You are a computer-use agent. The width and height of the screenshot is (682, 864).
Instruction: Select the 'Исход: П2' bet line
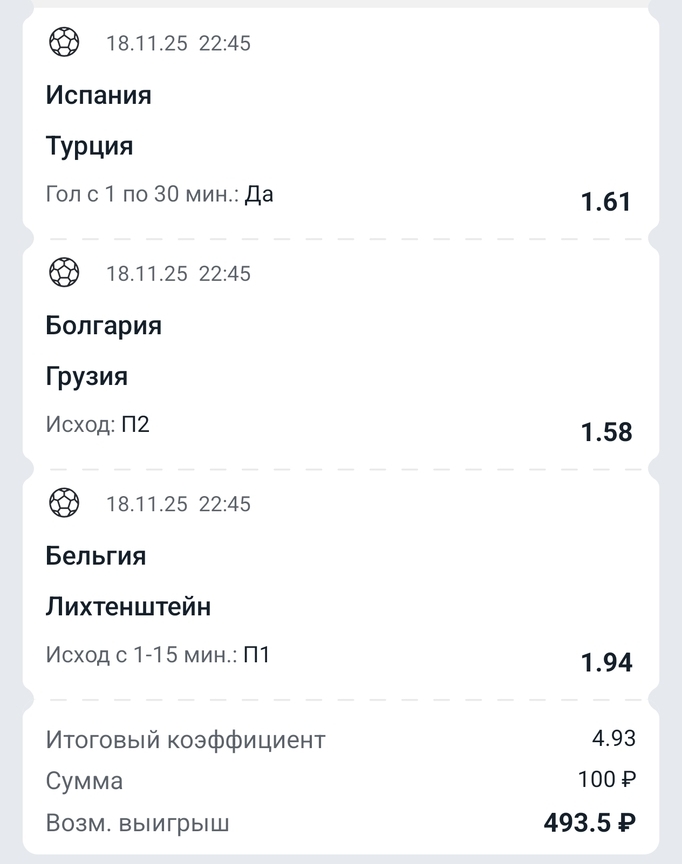click(x=98, y=425)
